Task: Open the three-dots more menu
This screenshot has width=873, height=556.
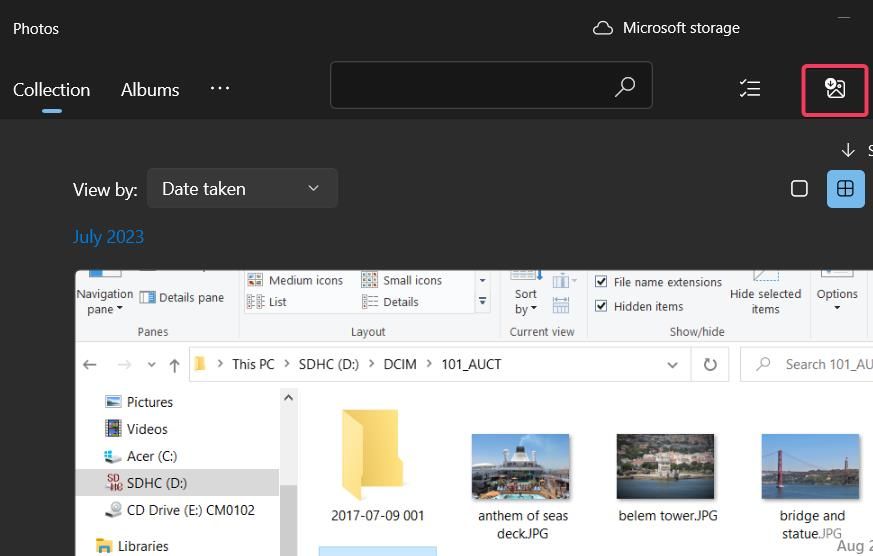Action: (220, 88)
